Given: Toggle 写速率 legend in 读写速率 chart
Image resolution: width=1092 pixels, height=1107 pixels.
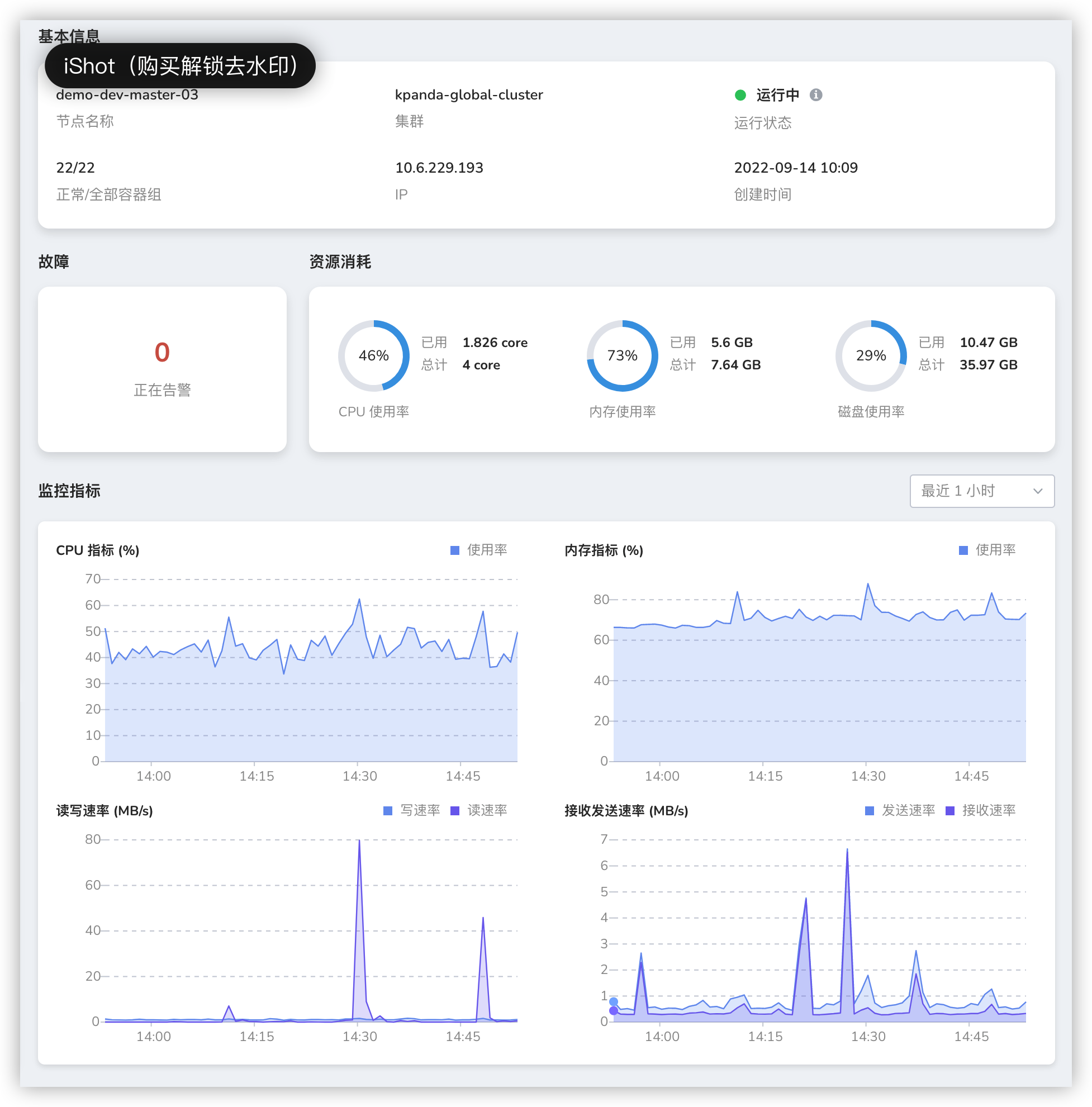Looking at the screenshot, I should 412,810.
